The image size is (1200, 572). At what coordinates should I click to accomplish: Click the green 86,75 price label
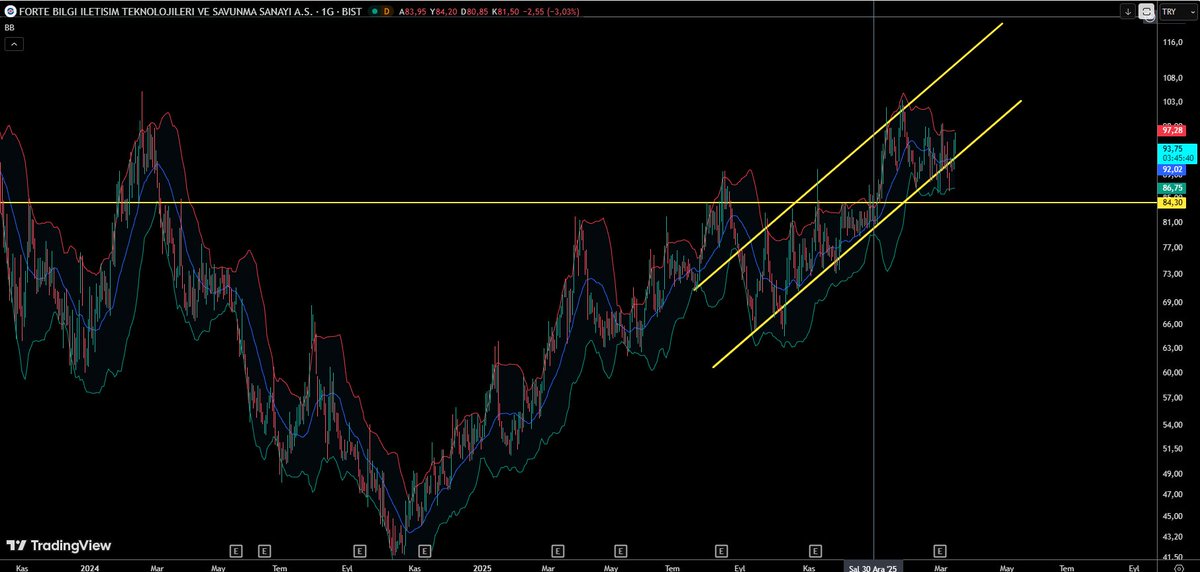[1172, 188]
